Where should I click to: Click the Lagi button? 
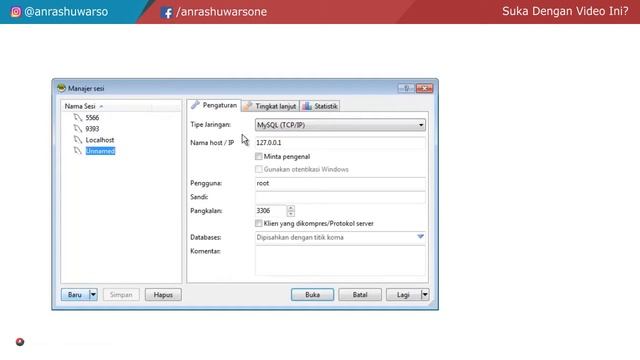pyautogui.click(x=403, y=295)
